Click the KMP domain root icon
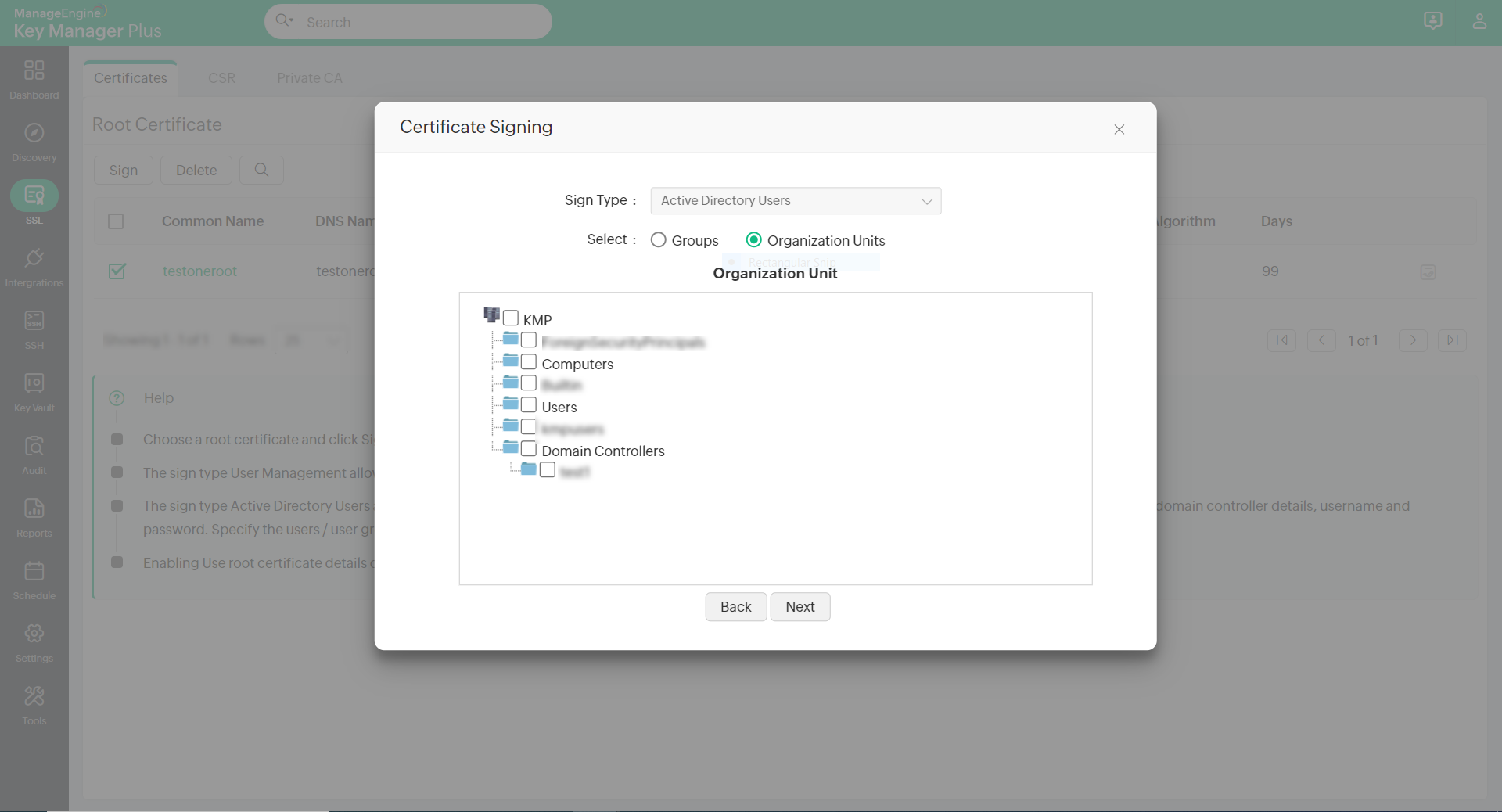This screenshot has height=812, width=1502. point(492,314)
